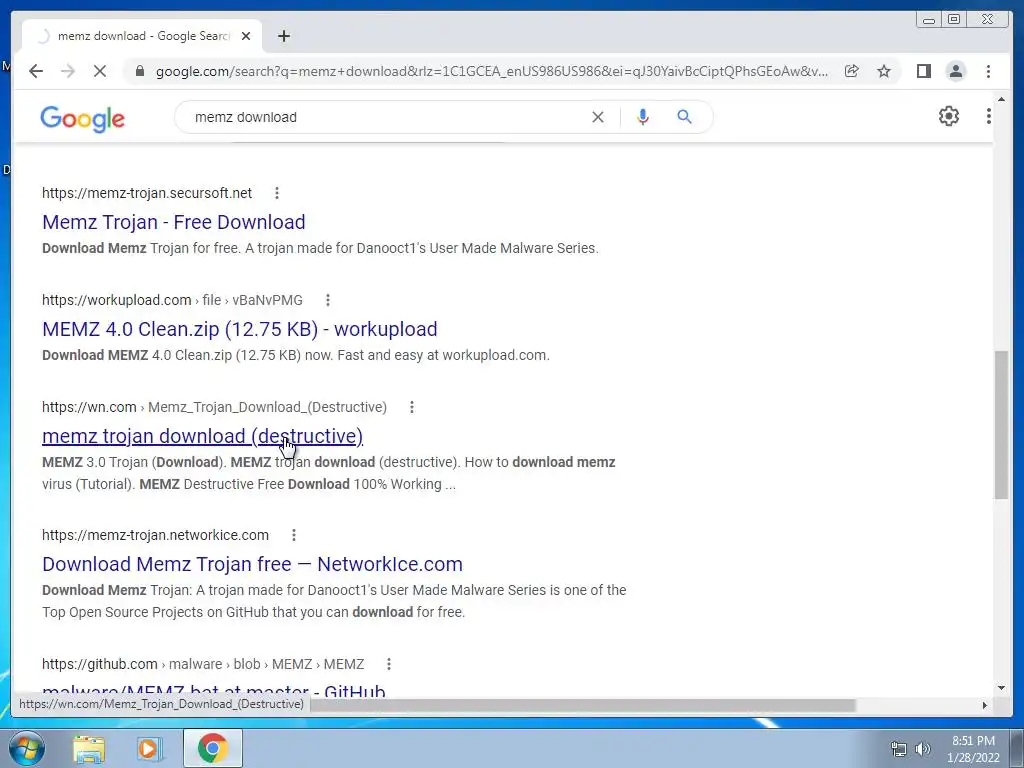Open Google apps dots menu
This screenshot has height=768, width=1024.
(989, 116)
